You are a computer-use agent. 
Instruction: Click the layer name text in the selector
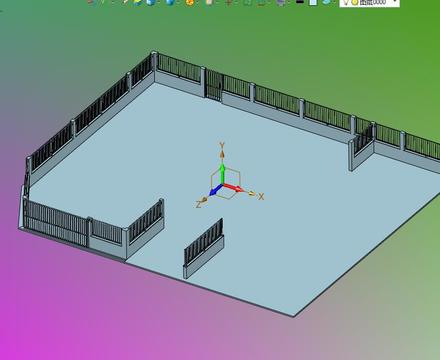coord(372,2)
